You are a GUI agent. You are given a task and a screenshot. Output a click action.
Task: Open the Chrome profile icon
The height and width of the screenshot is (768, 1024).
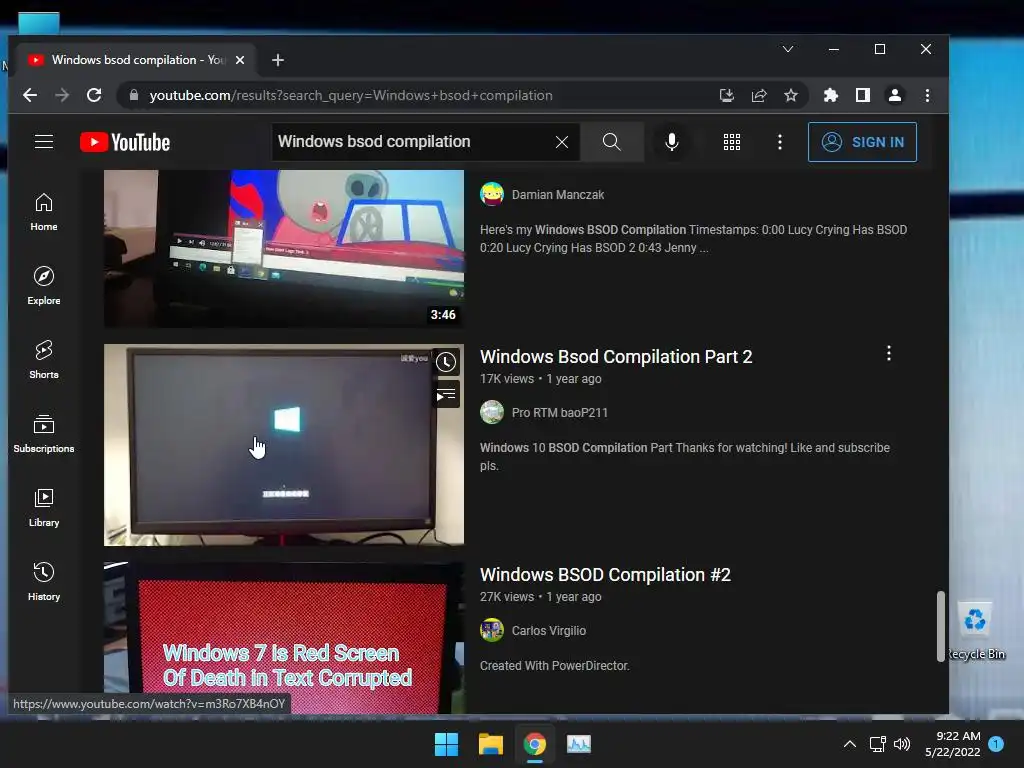click(x=895, y=95)
